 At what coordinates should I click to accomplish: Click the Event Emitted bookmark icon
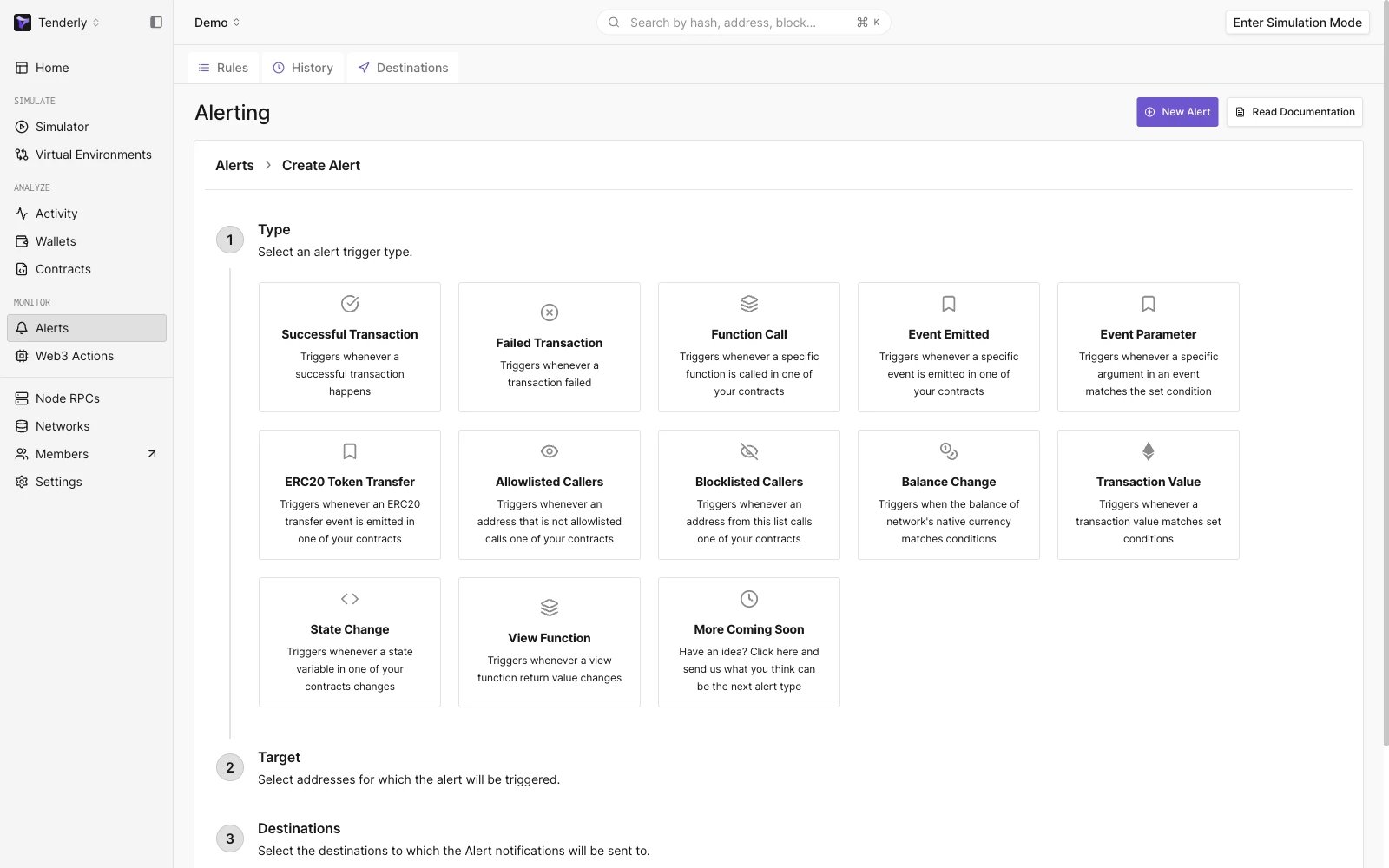coord(949,304)
